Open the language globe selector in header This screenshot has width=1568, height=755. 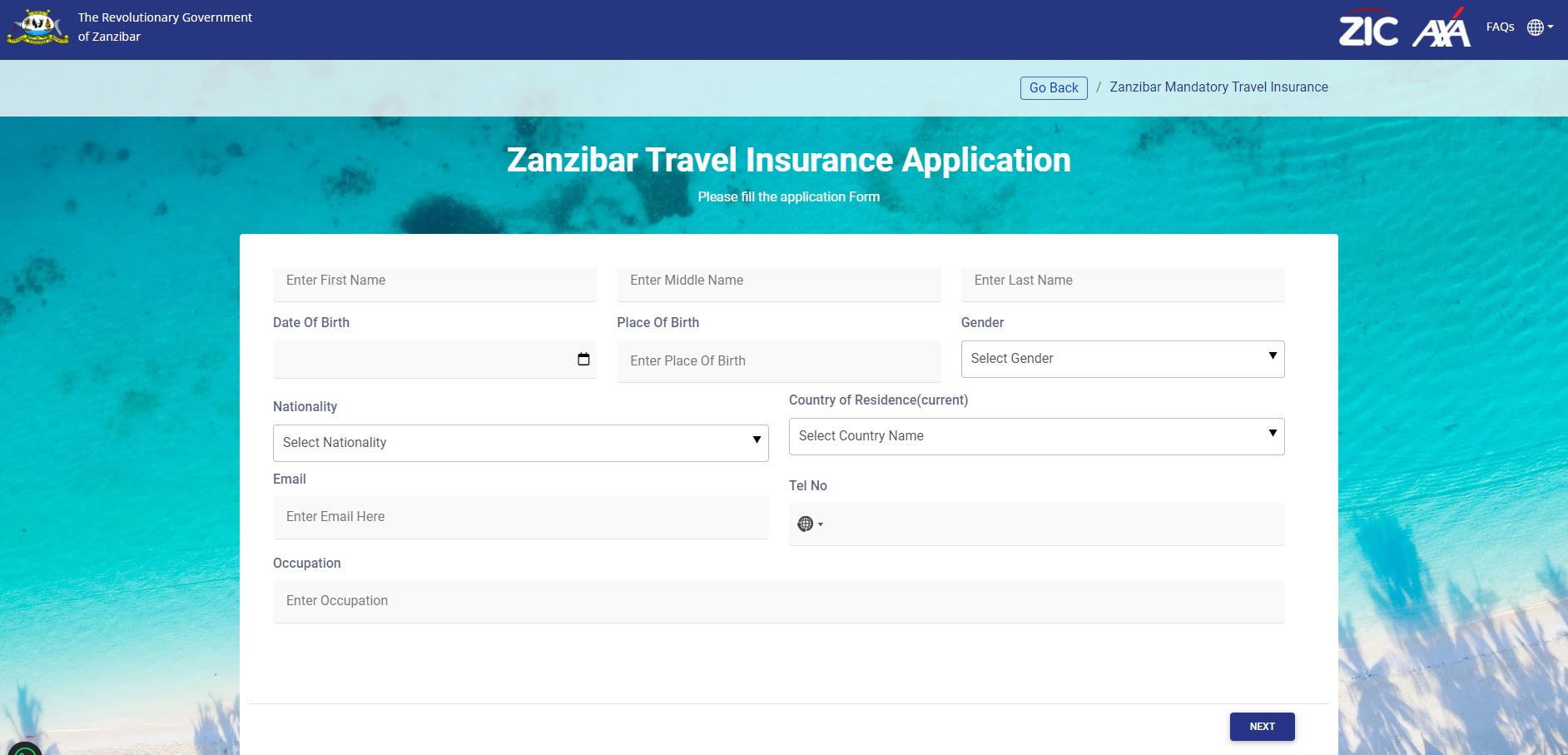(x=1539, y=27)
